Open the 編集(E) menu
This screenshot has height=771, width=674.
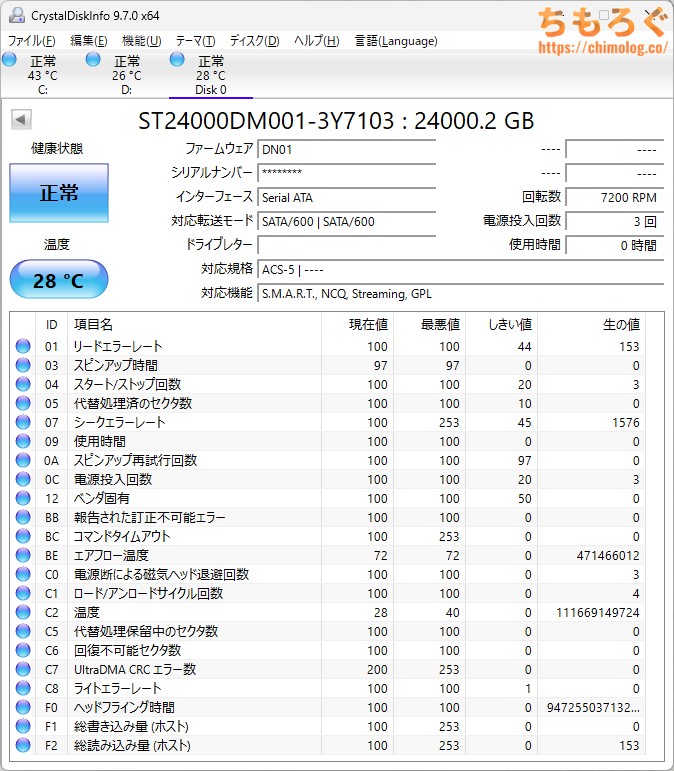88,41
